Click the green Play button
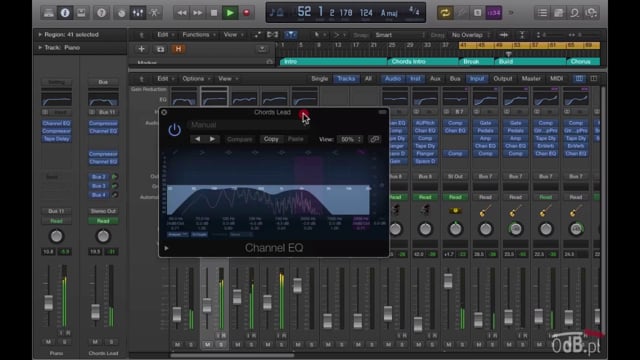640x360 pixels. tap(230, 13)
